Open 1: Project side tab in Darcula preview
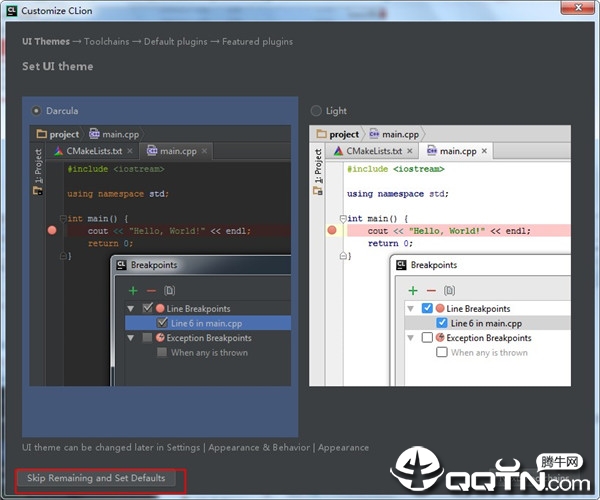 pos(38,166)
